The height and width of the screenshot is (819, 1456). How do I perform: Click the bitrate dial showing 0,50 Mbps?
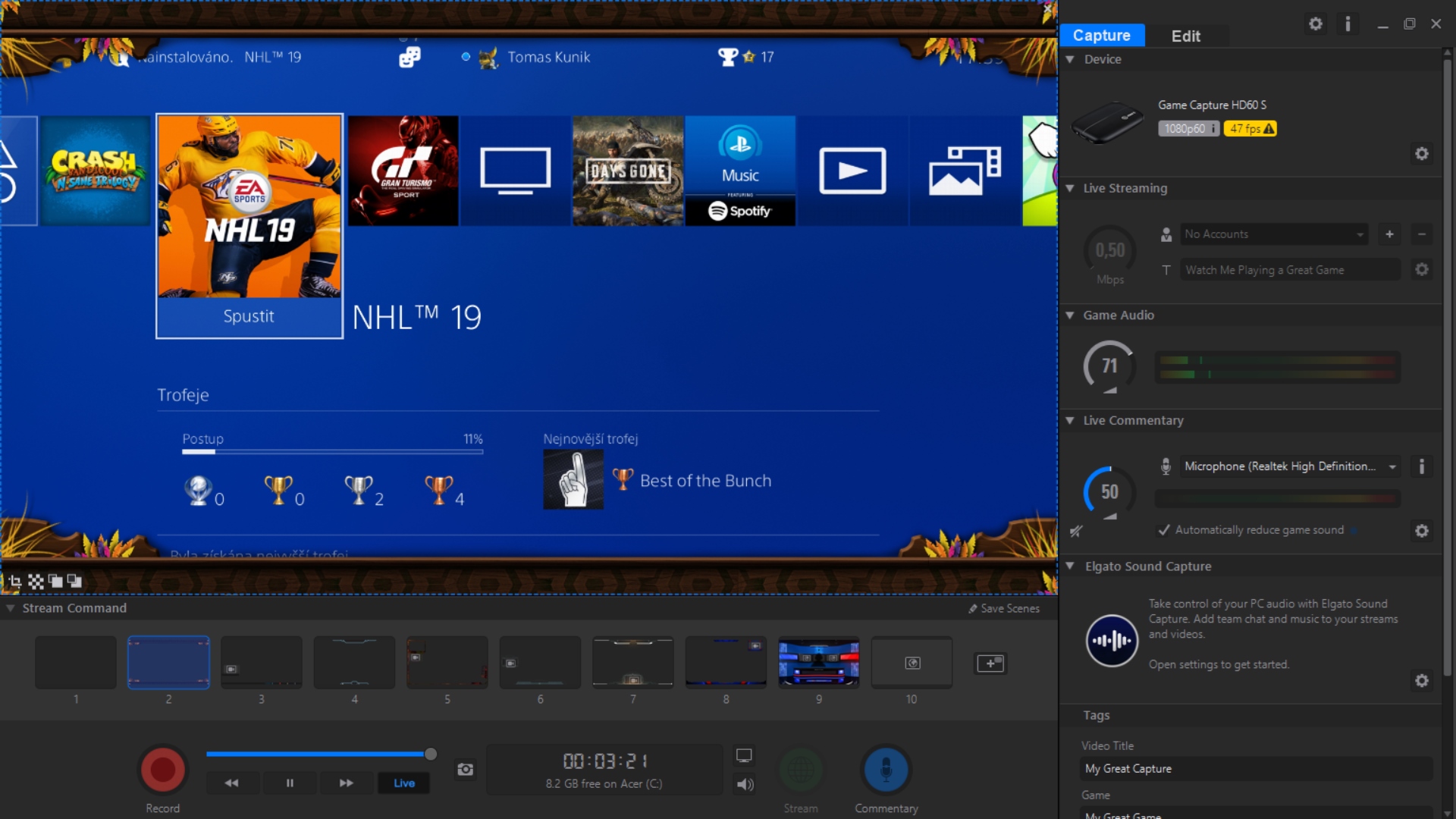point(1109,251)
